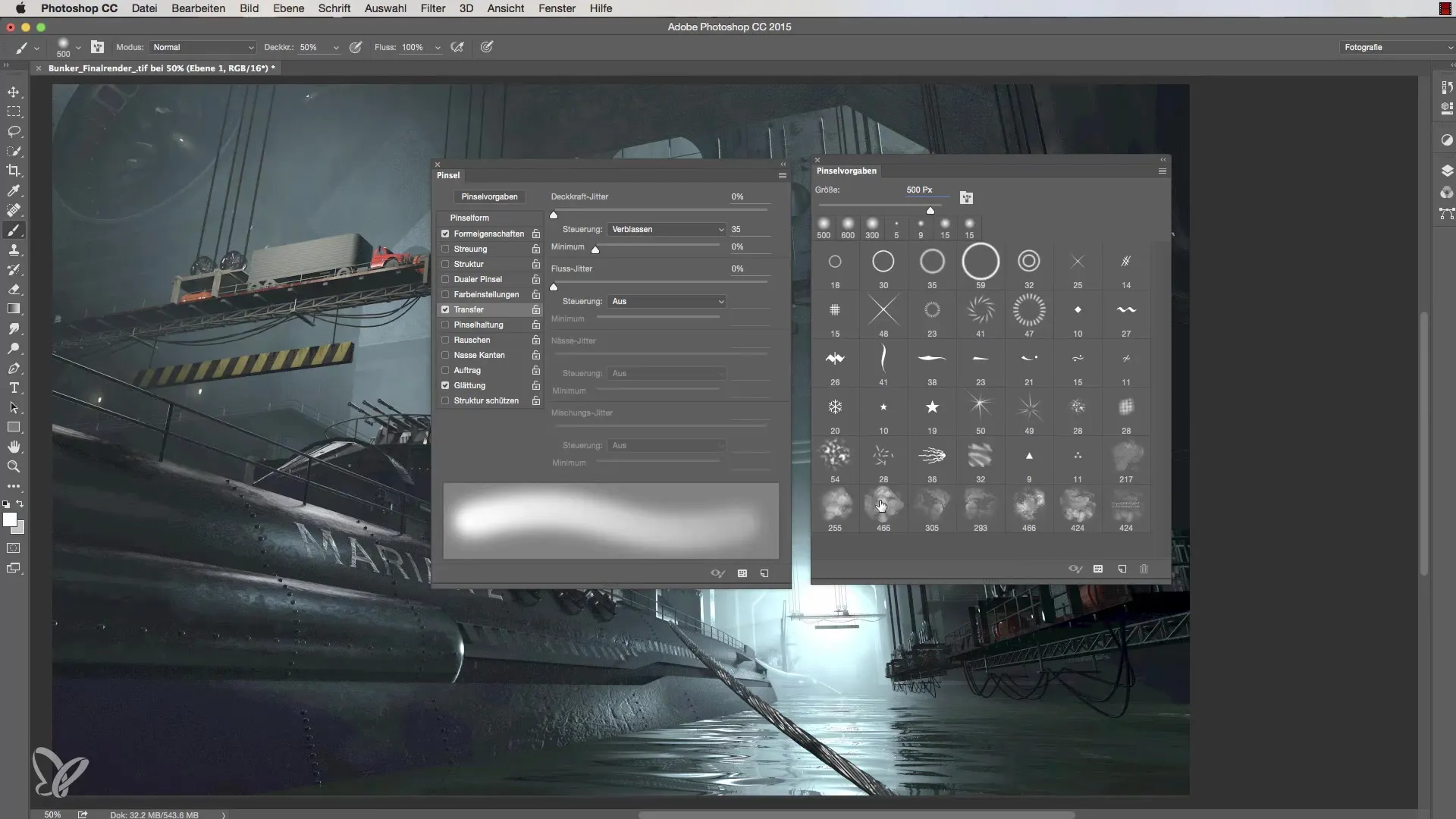Delete brush via trash icon
Image resolution: width=1456 pixels, height=819 pixels.
tap(1144, 569)
